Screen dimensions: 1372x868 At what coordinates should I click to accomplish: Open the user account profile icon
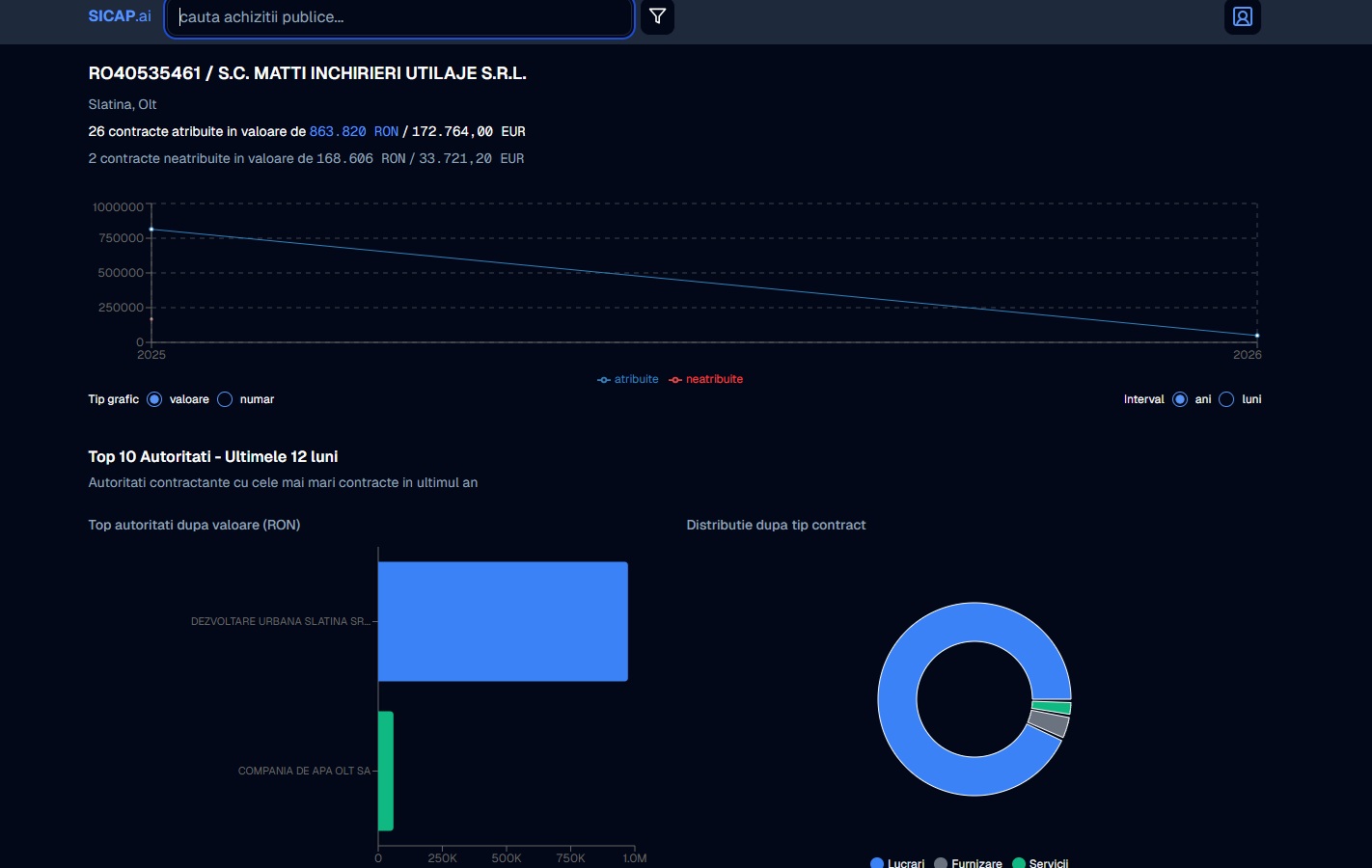coord(1242,16)
